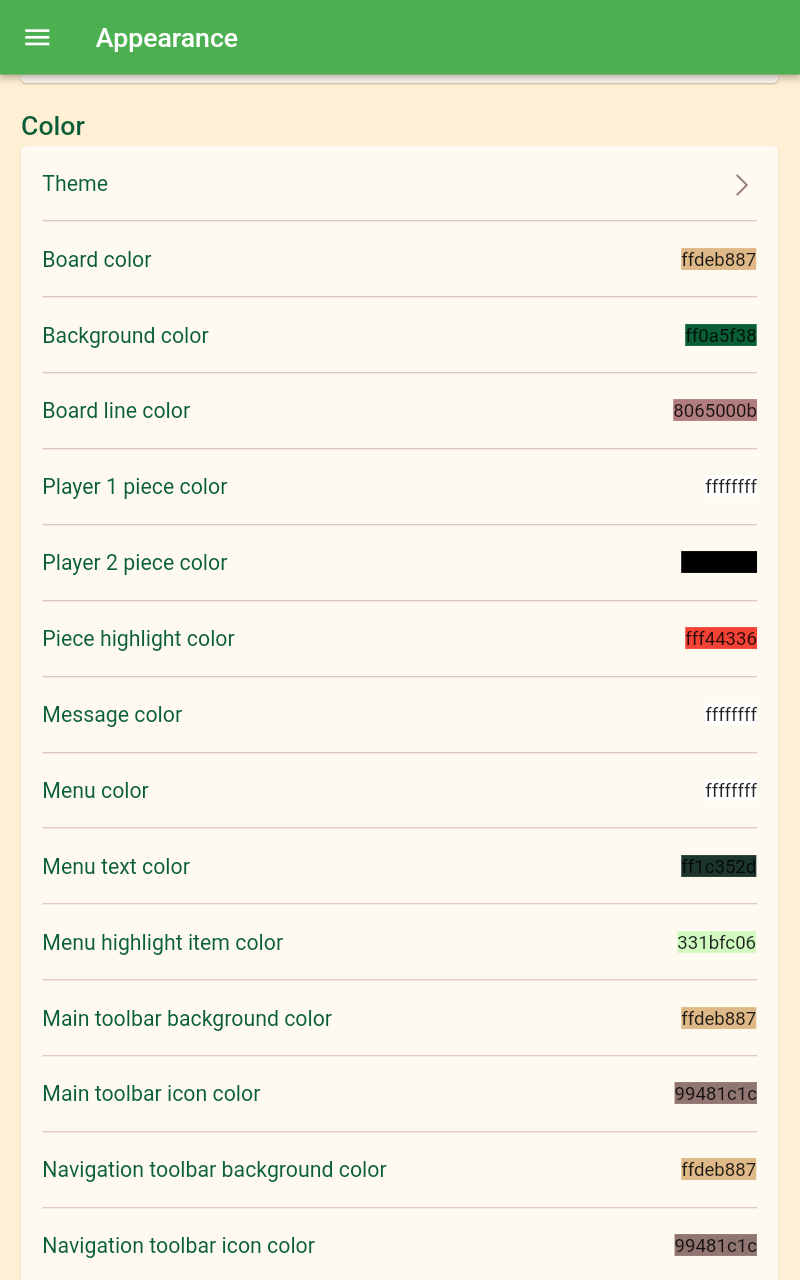This screenshot has width=800, height=1280.
Task: Open Main toolbar background color swatch
Action: (718, 1019)
